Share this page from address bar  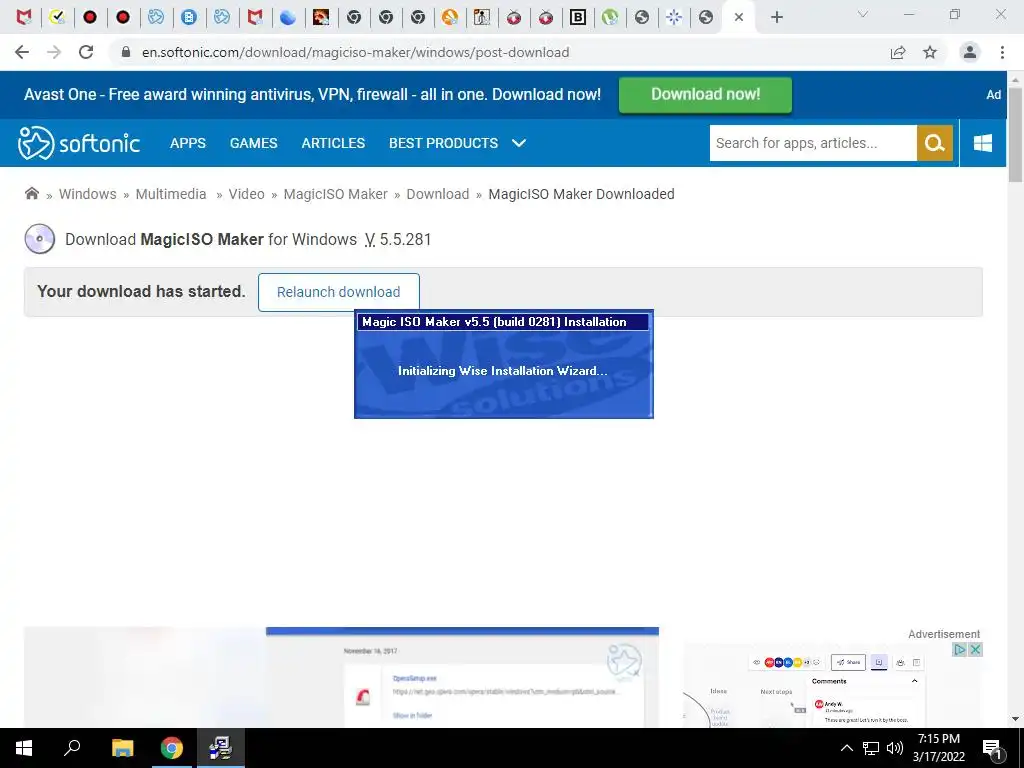click(898, 52)
